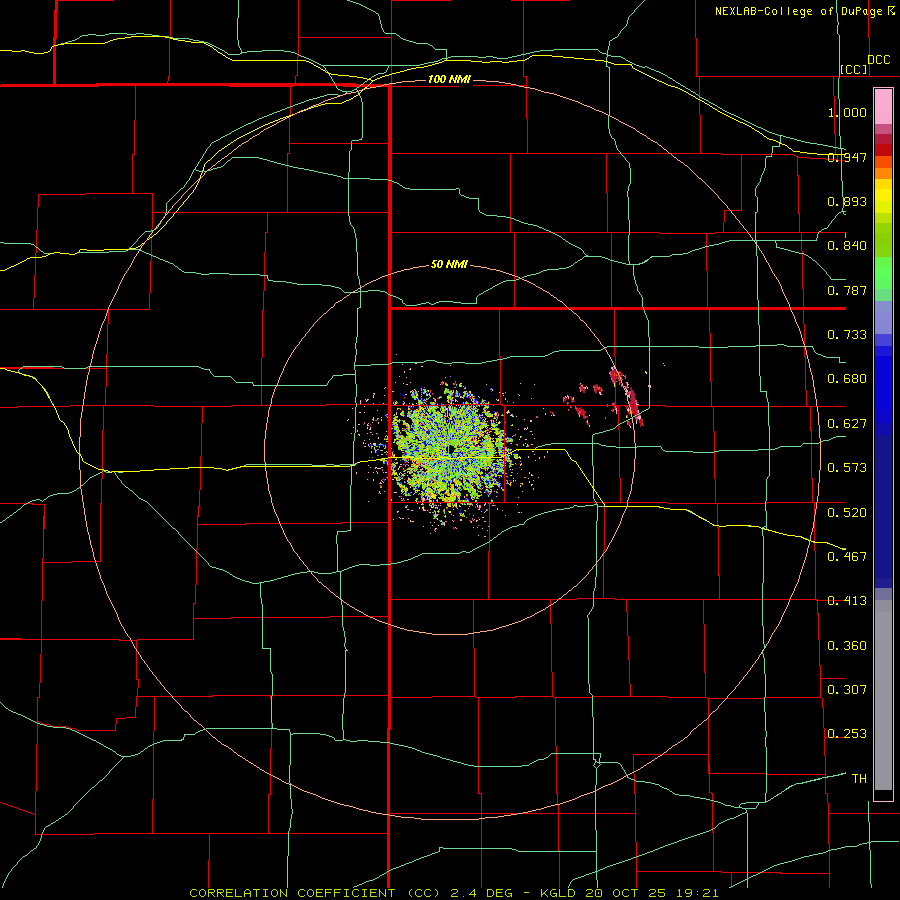The height and width of the screenshot is (900, 900).
Task: Click the DCC label above color bar
Action: click(x=879, y=60)
